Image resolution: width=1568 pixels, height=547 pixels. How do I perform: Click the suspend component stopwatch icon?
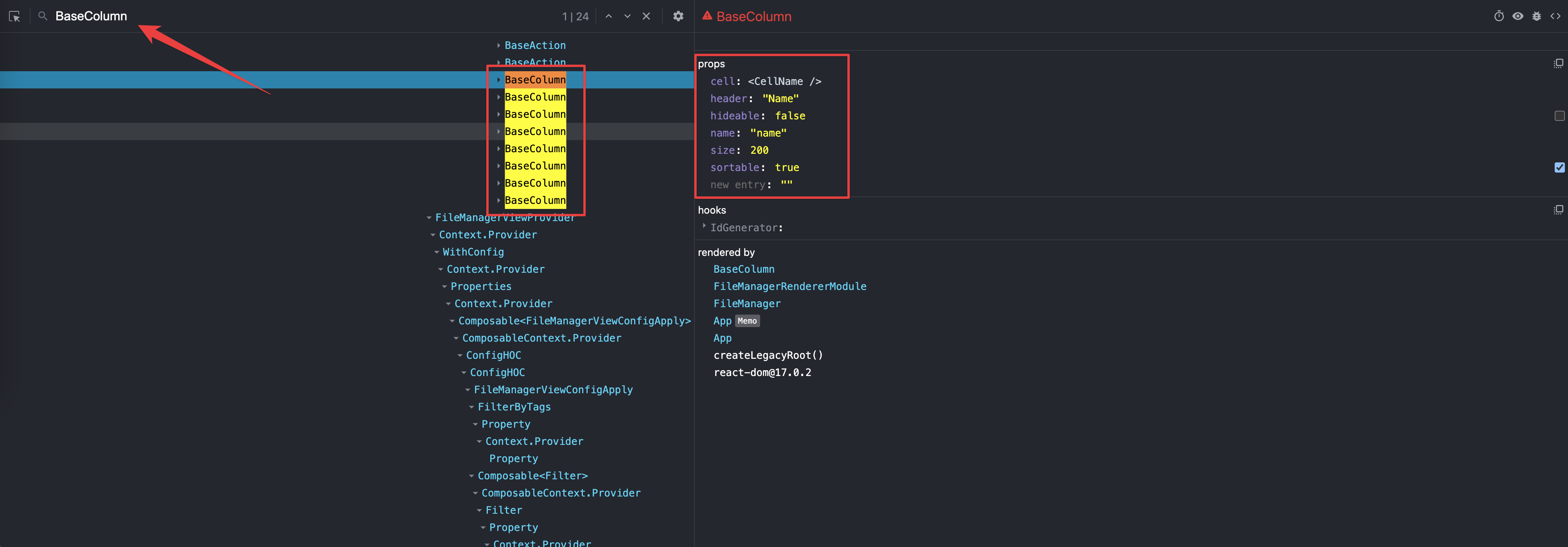point(1499,16)
